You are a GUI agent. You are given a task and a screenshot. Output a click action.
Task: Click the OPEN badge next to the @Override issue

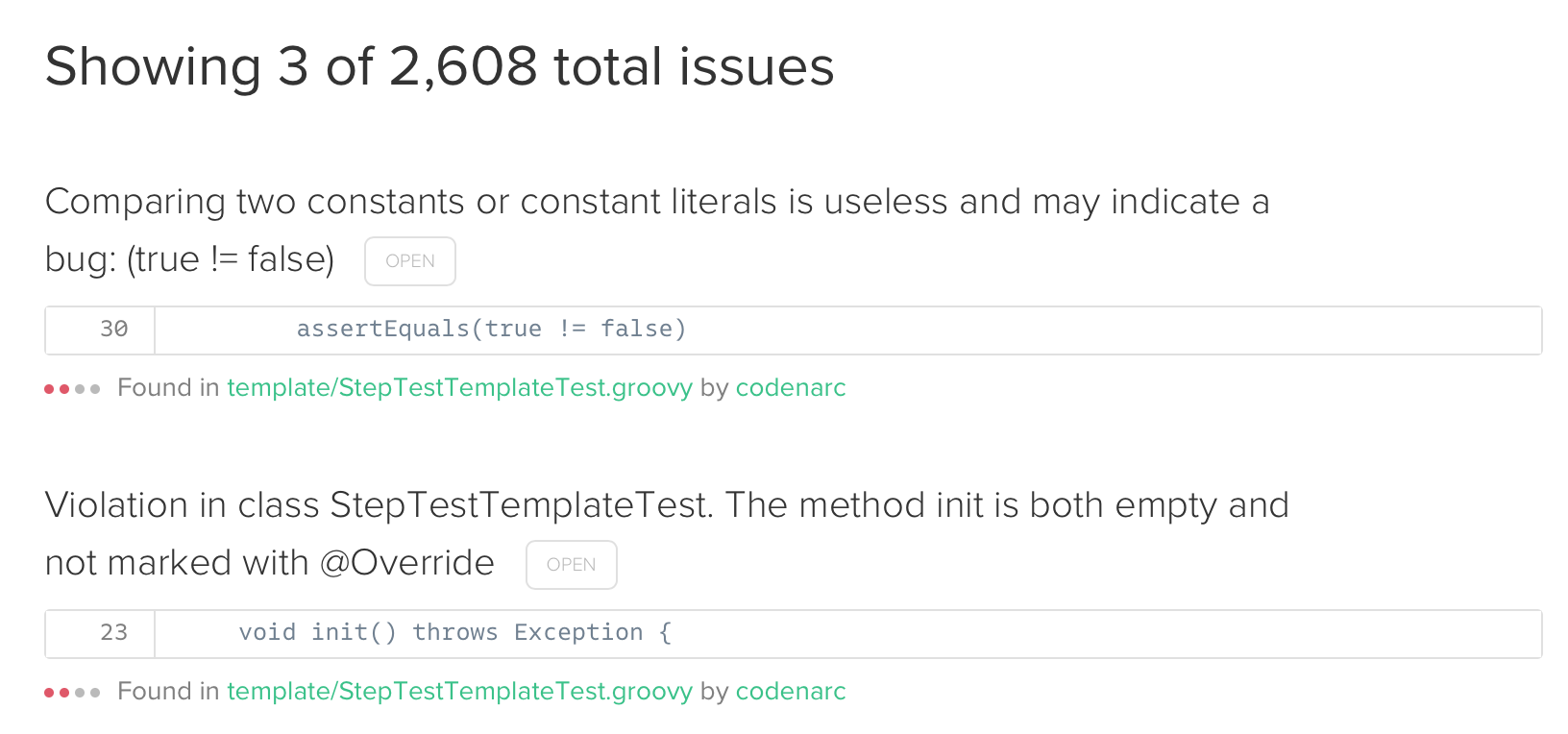click(572, 565)
